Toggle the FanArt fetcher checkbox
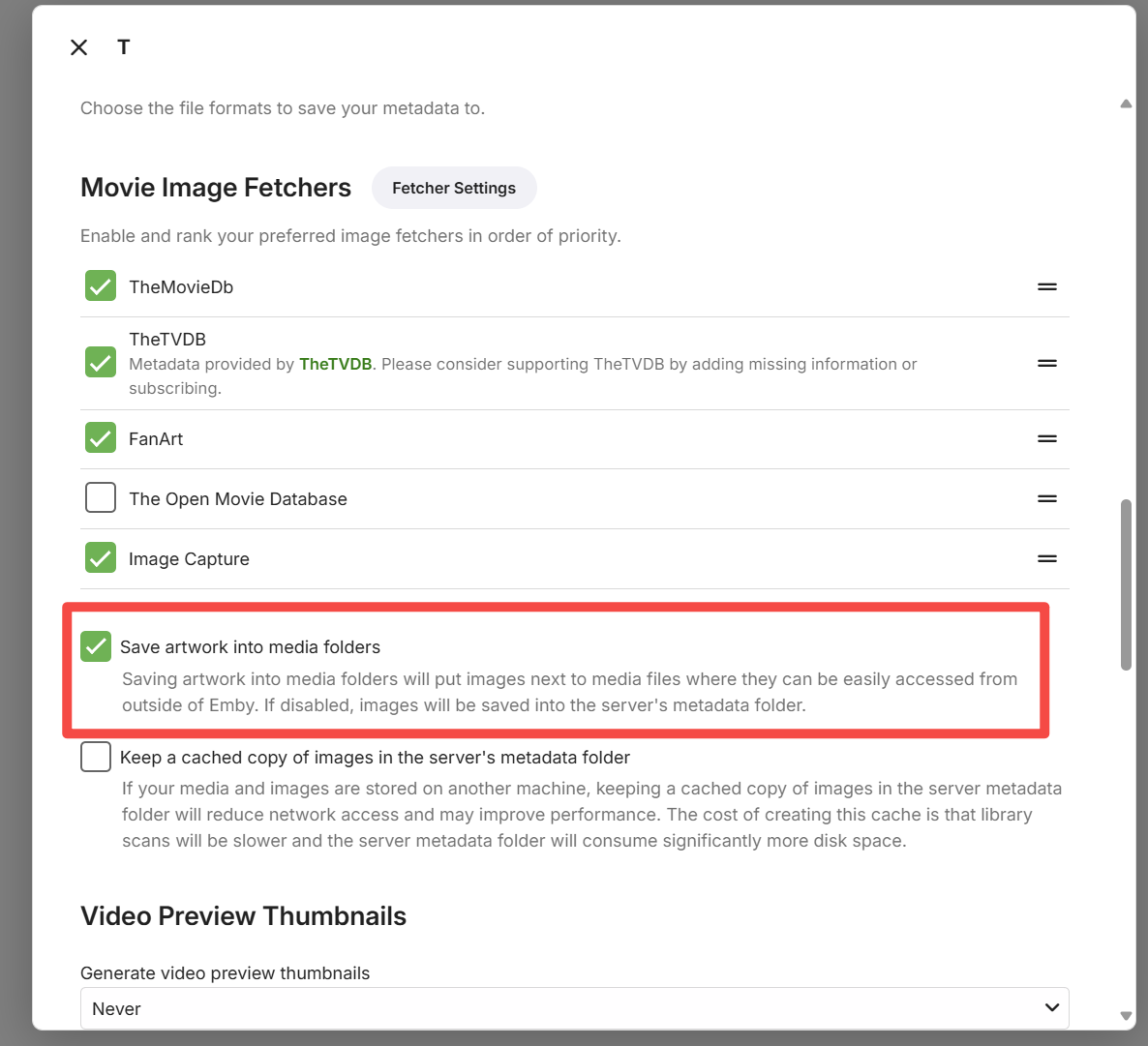The image size is (1148, 1046). 101,438
